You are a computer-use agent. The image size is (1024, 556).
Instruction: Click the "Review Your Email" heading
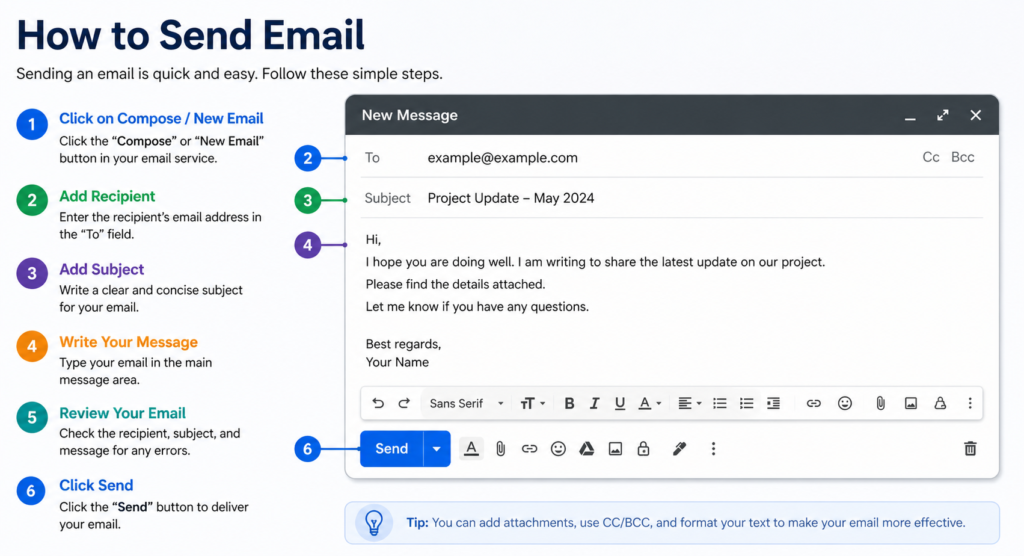(122, 413)
